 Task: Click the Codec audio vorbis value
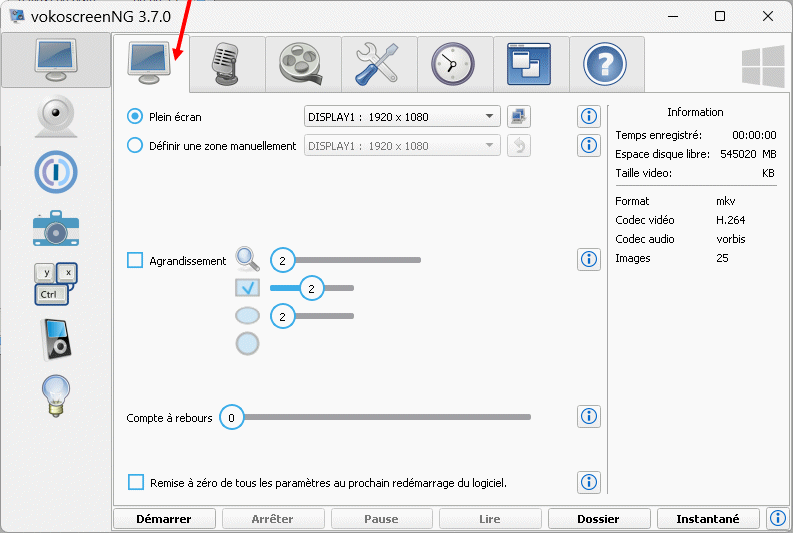[731, 239]
